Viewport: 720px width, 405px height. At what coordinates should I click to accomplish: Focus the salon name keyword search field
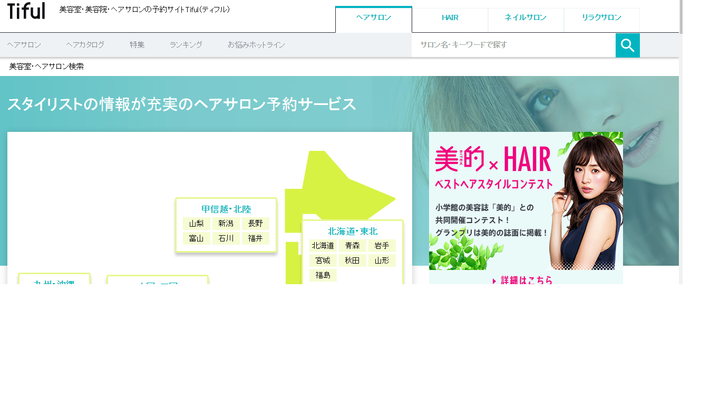[513, 45]
